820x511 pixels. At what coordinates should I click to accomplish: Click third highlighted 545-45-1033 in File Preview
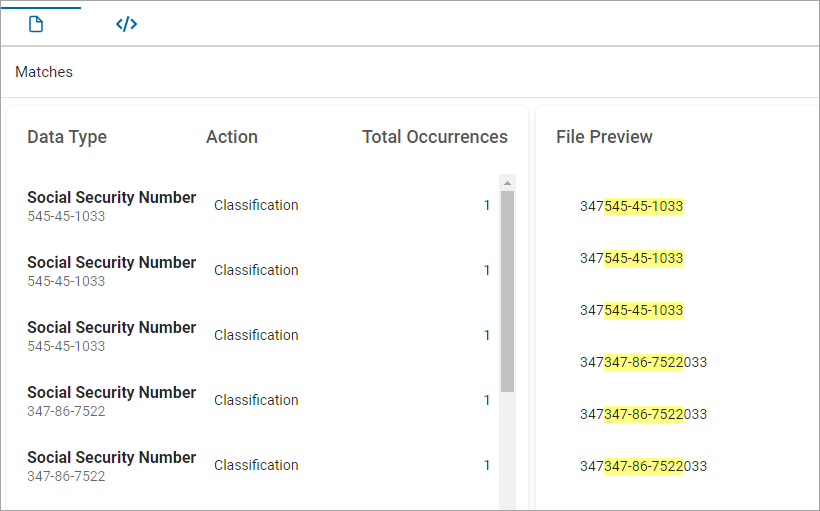click(x=643, y=310)
